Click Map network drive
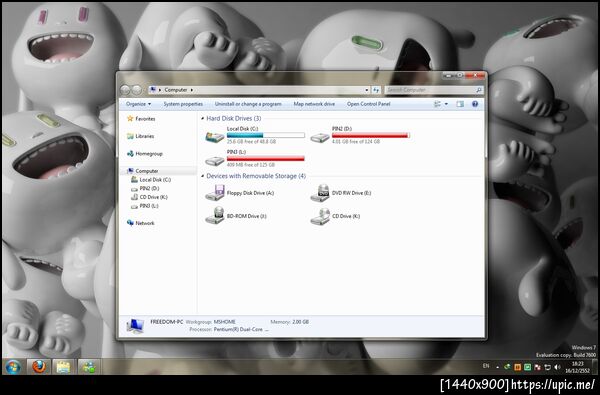 [x=314, y=104]
